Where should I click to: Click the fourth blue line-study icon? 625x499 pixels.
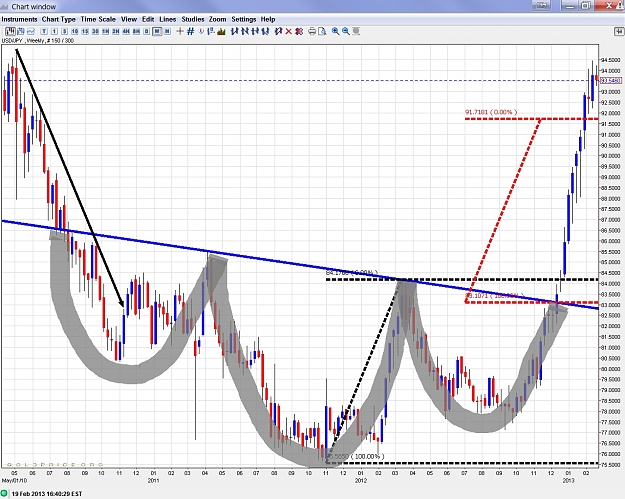(265, 31)
